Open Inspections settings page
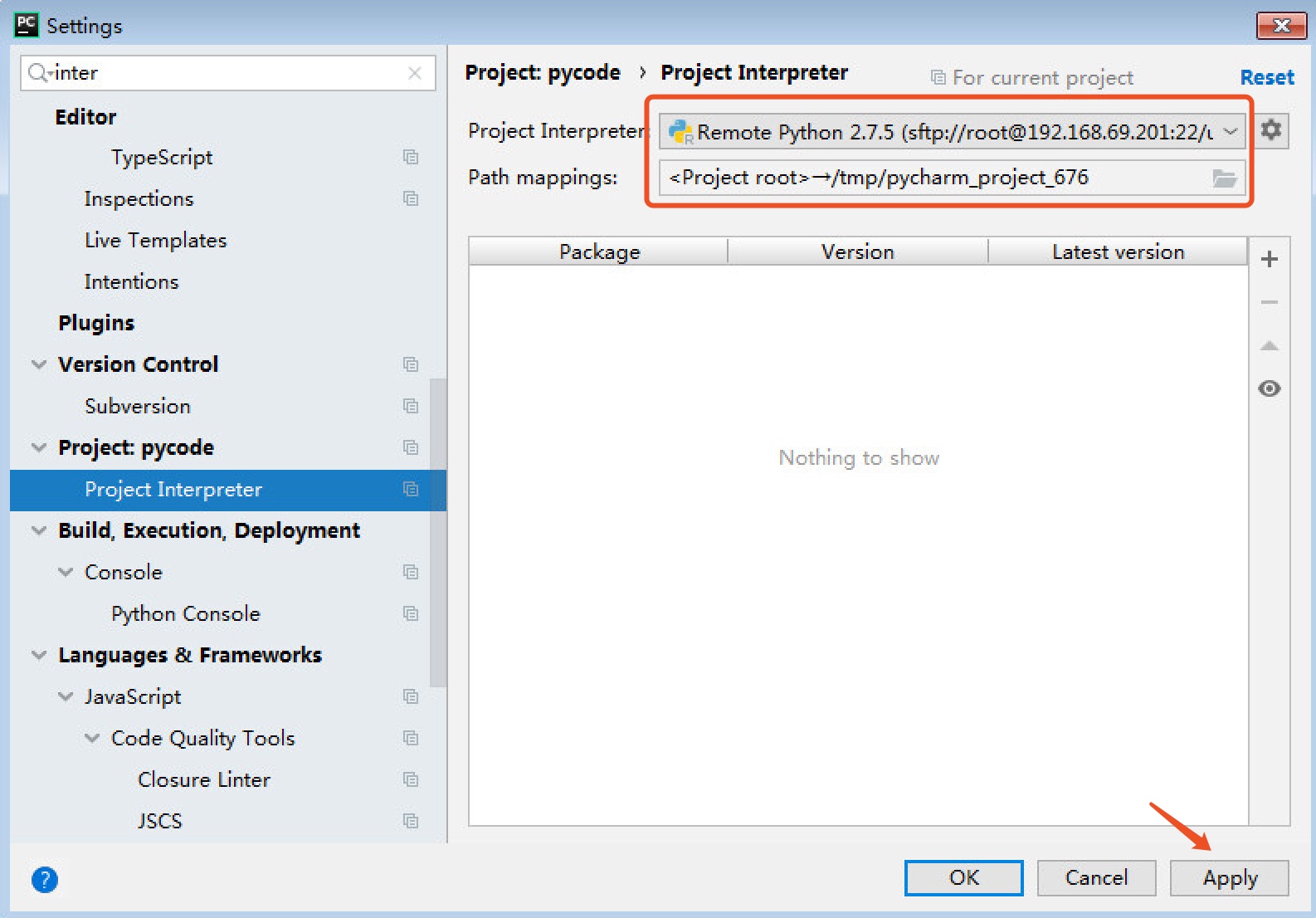 pyautogui.click(x=139, y=199)
